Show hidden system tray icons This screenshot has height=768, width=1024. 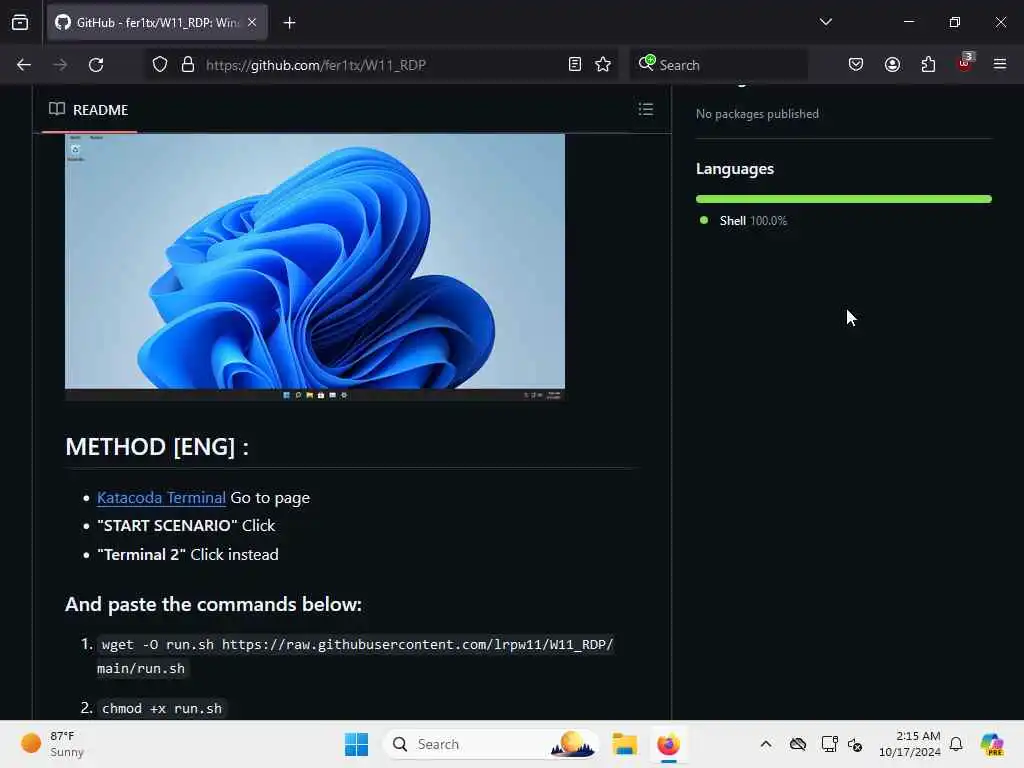click(x=766, y=744)
